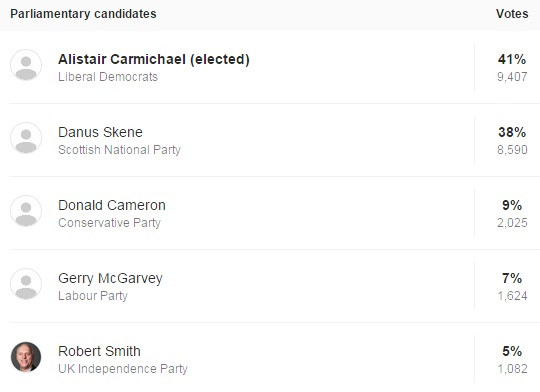Viewport: 540px width, 392px height.
Task: Select the Danus Skene candidate name
Action: coord(100,132)
